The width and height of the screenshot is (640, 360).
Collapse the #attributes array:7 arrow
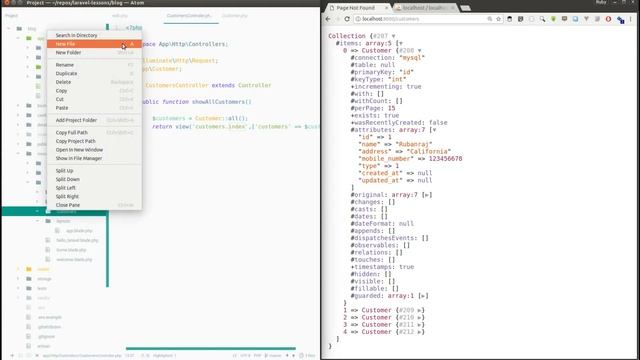434,130
